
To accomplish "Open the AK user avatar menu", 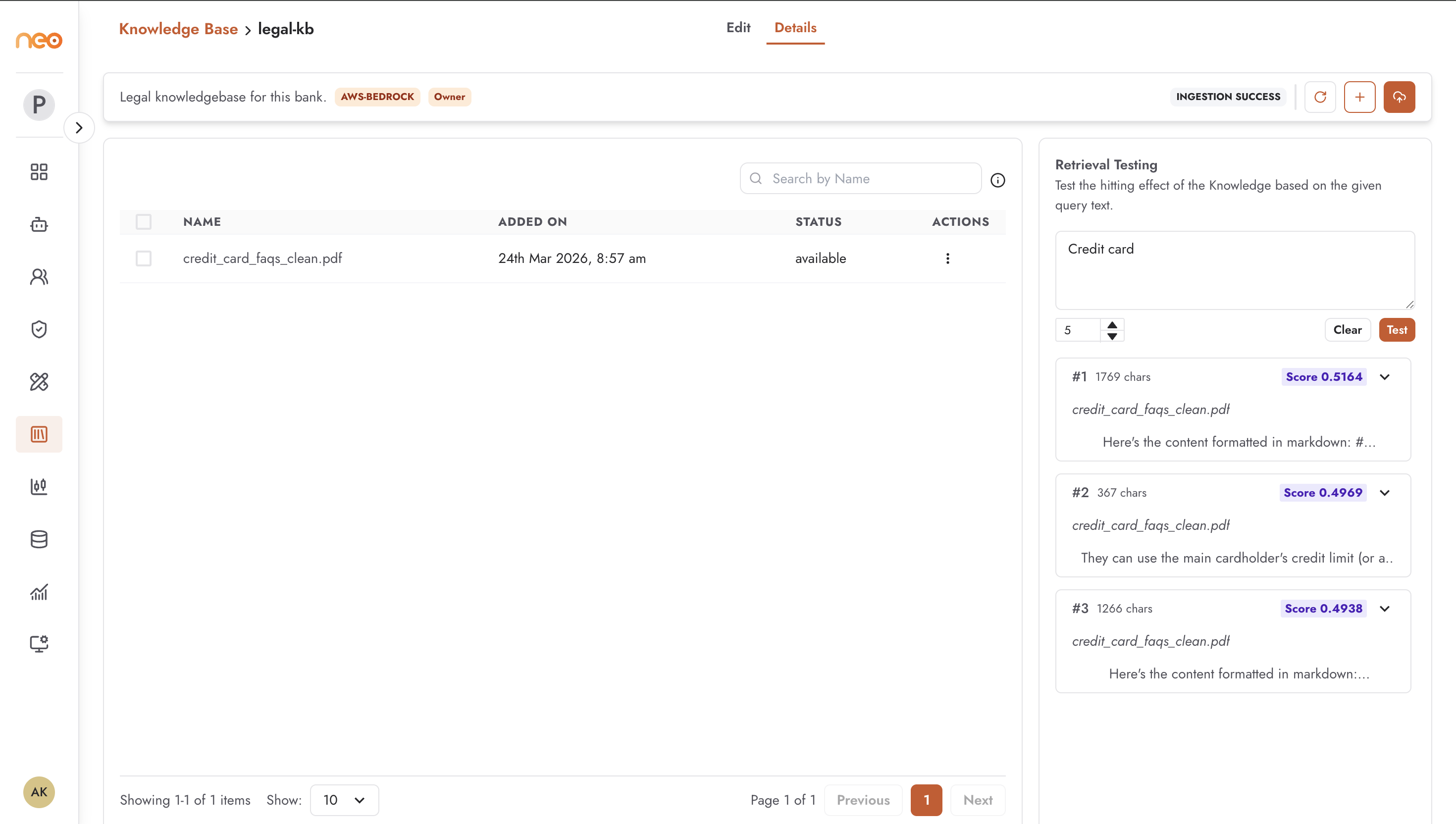I will (x=39, y=792).
